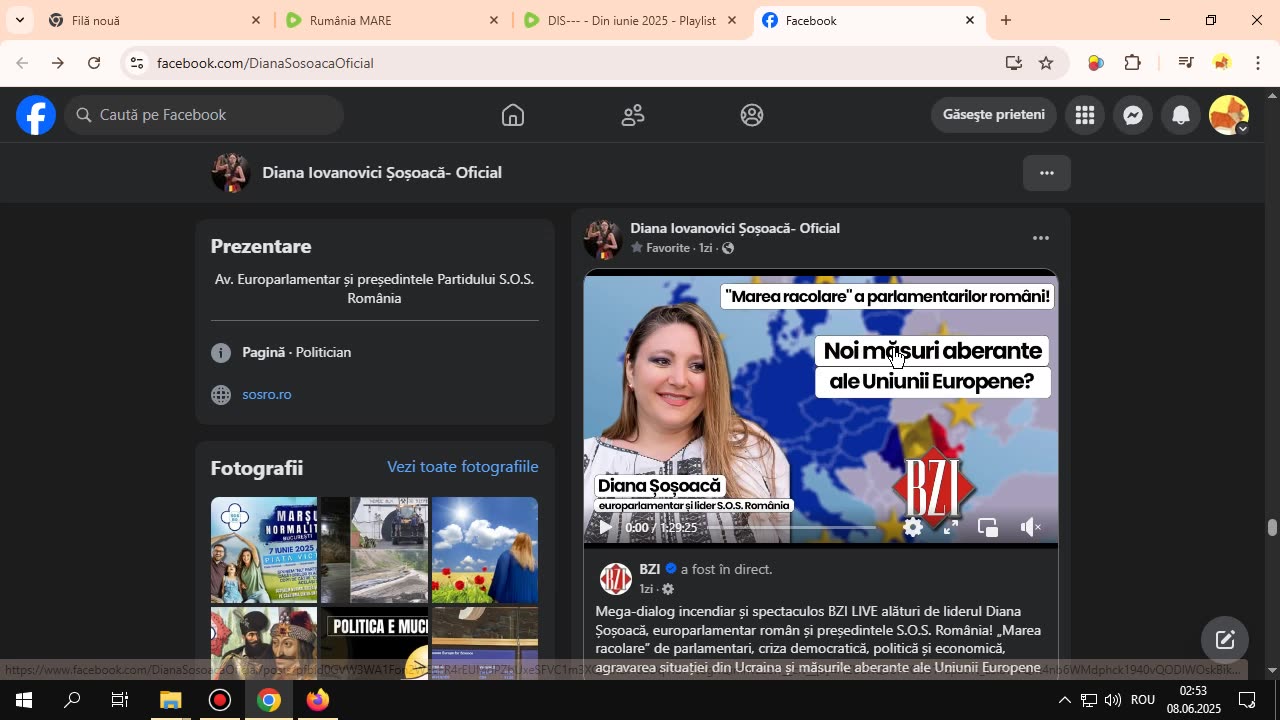Click the page vertical scrollbar thumb
The width and height of the screenshot is (1280, 720).
click(1272, 528)
